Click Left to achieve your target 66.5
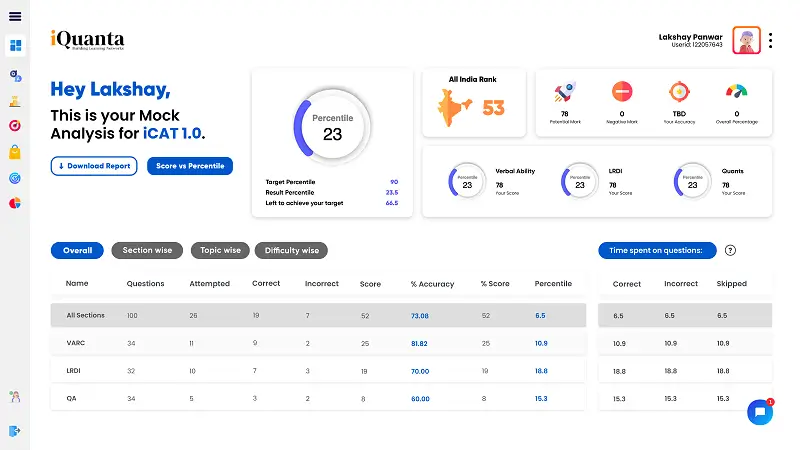800x450 pixels. pyautogui.click(x=392, y=203)
